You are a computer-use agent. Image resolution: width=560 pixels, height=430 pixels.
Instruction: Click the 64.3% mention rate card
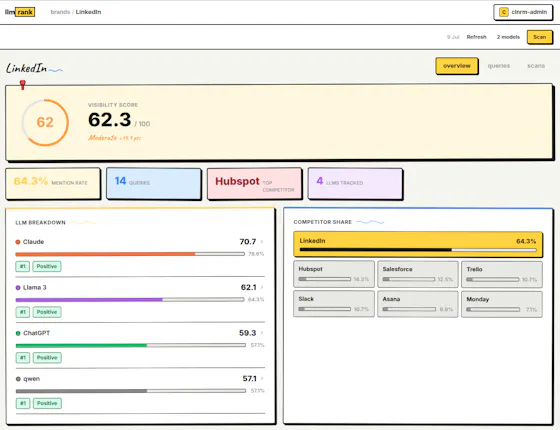pos(53,183)
